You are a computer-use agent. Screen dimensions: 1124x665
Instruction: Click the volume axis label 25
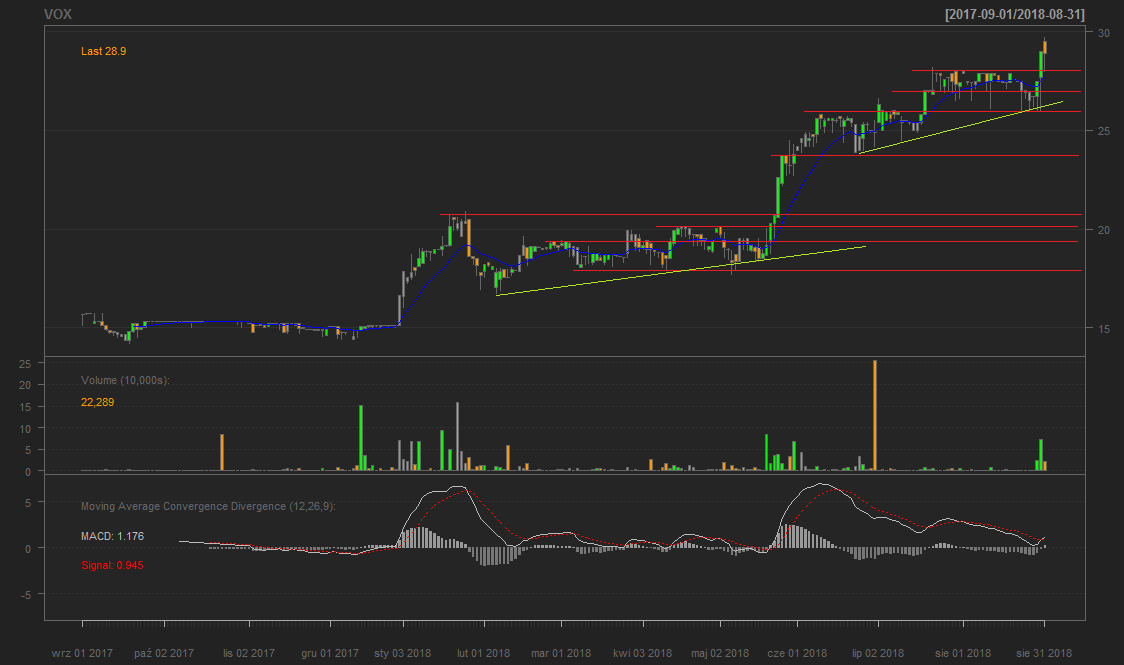(25, 364)
